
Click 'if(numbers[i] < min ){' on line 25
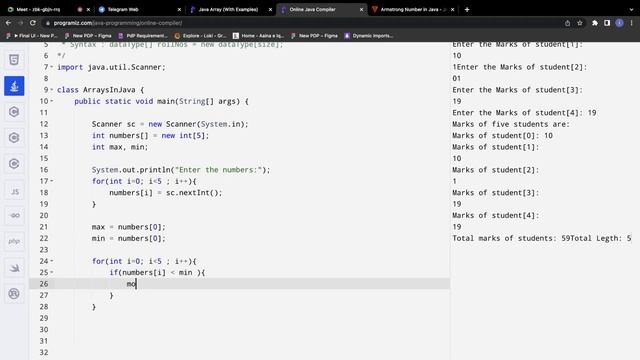click(157, 273)
